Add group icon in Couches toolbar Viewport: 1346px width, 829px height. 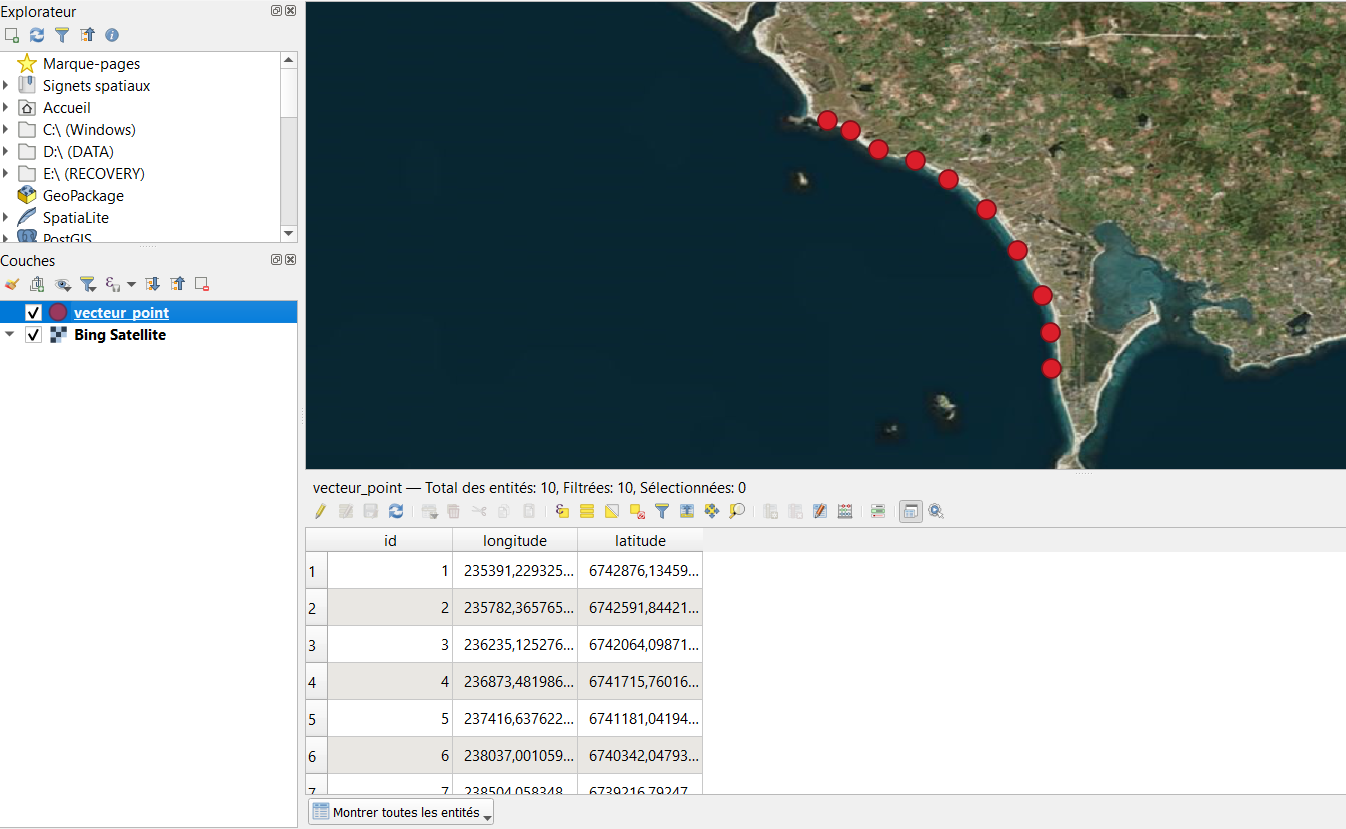coord(37,284)
